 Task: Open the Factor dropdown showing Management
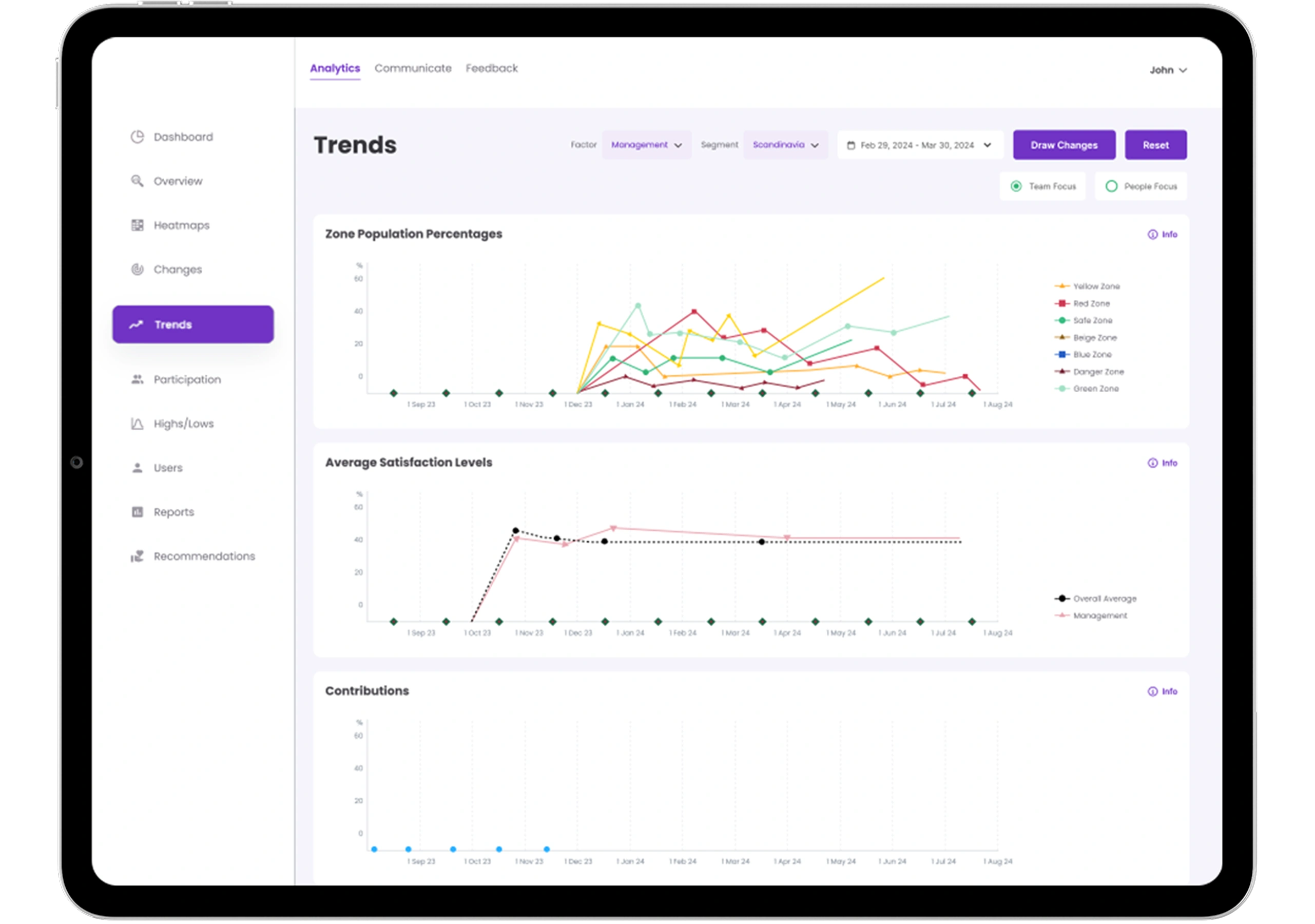pyautogui.click(x=646, y=145)
